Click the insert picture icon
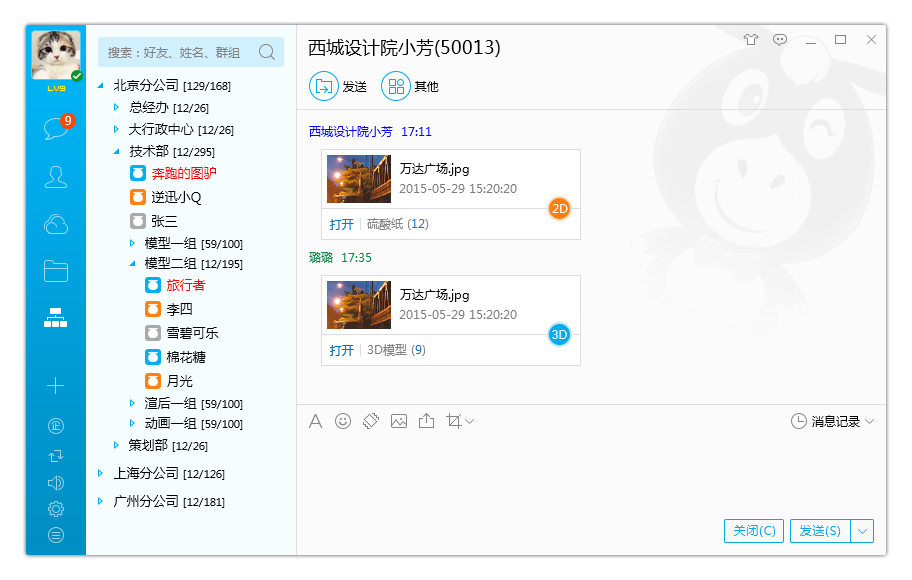The image size is (912, 580). click(x=399, y=421)
